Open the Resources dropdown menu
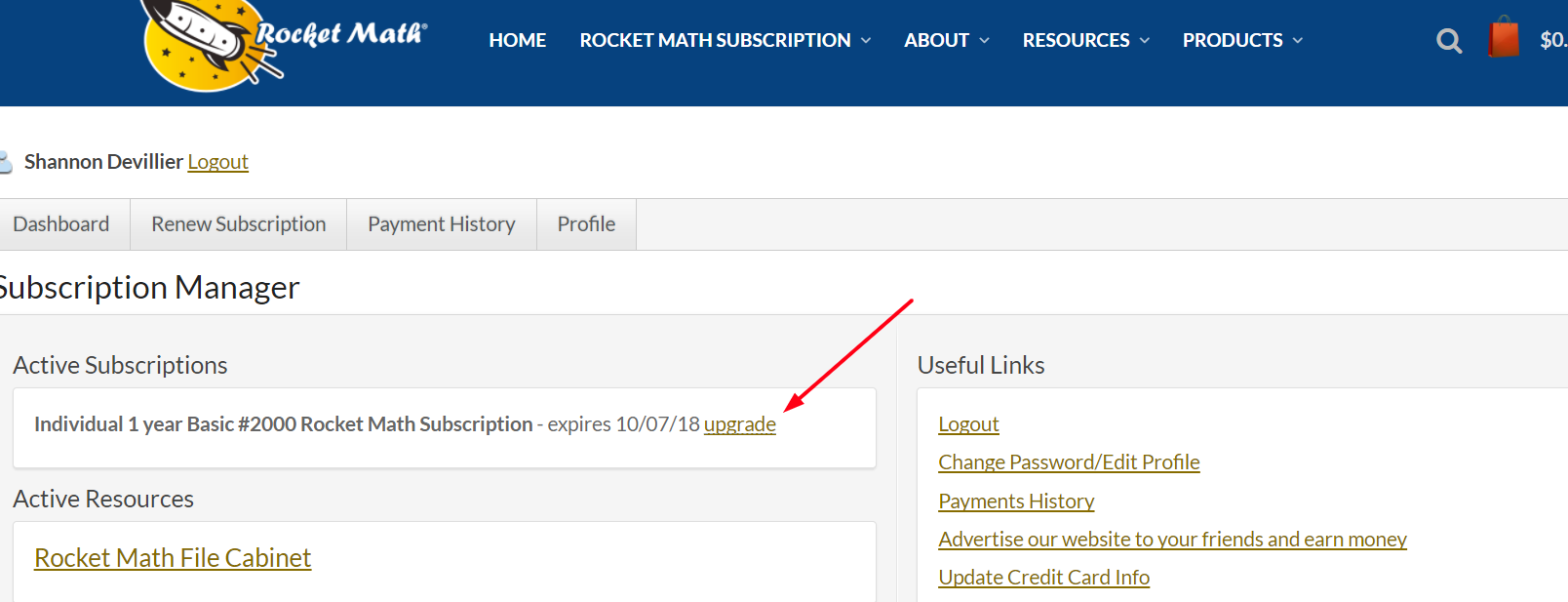The image size is (1568, 602). coord(1085,40)
